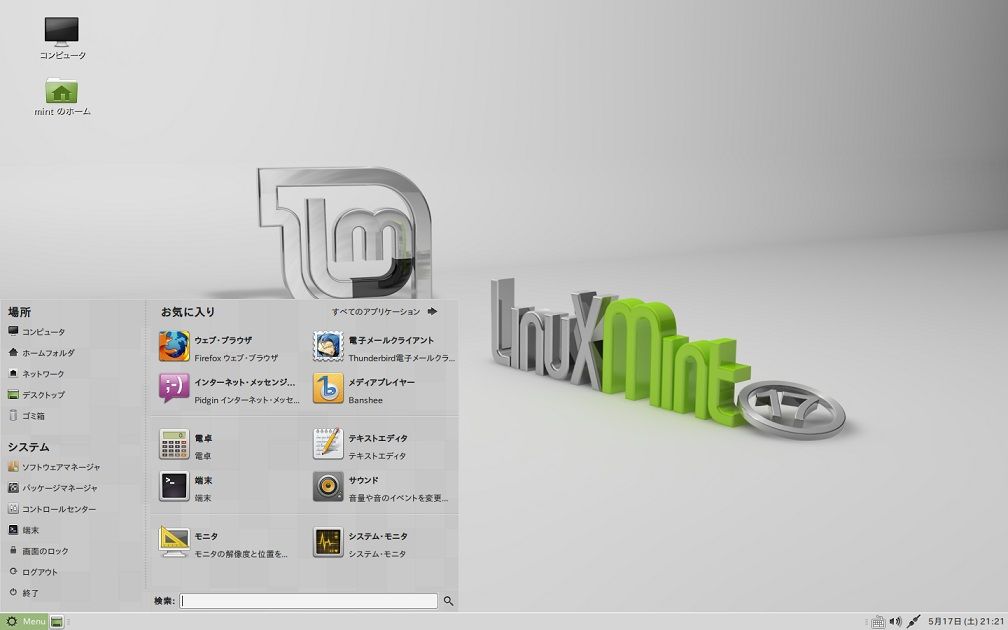Click the magnifier search icon
The height and width of the screenshot is (630, 1008).
point(448,601)
